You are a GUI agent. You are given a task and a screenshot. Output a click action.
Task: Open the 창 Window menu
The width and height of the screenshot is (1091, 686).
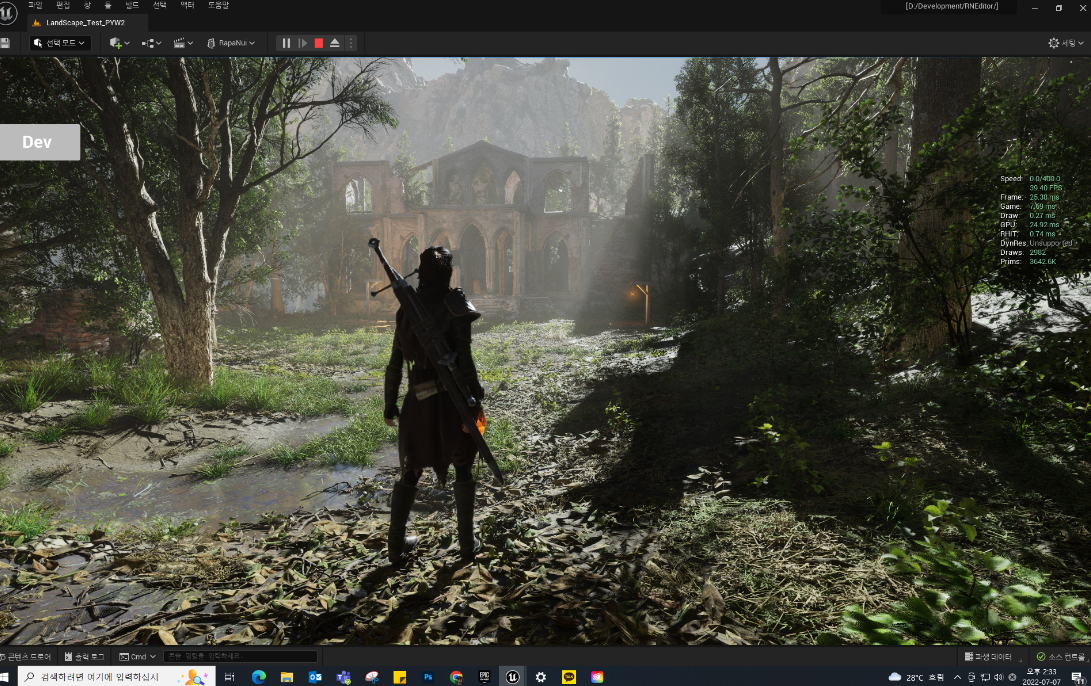(x=87, y=5)
